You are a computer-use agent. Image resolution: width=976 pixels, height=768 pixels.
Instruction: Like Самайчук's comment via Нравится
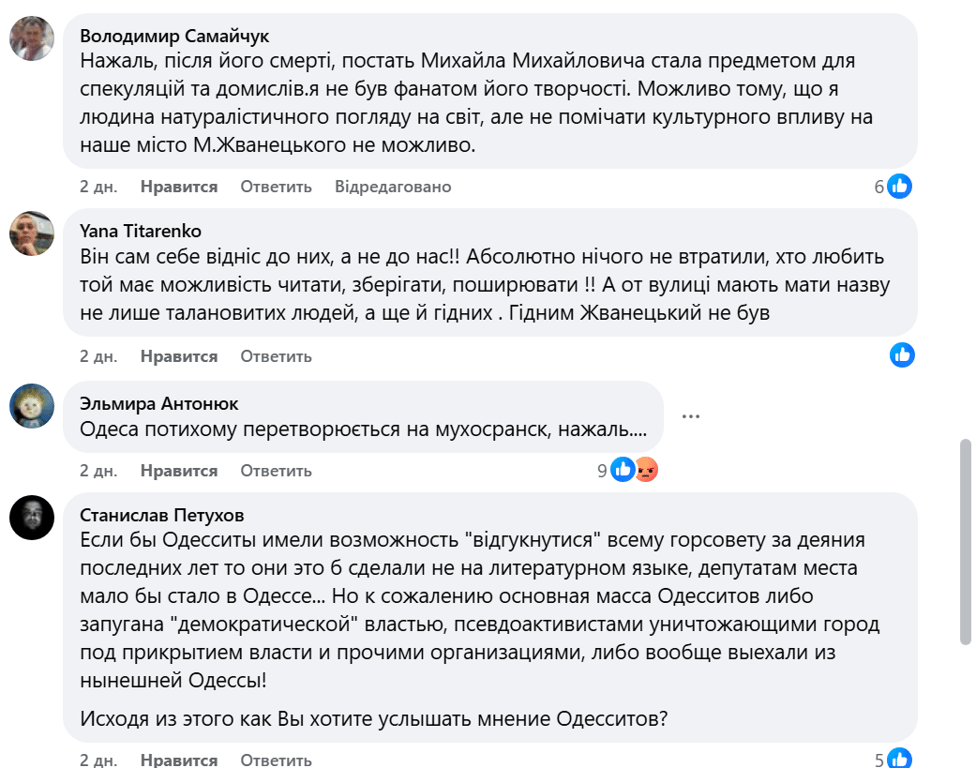[x=180, y=186]
